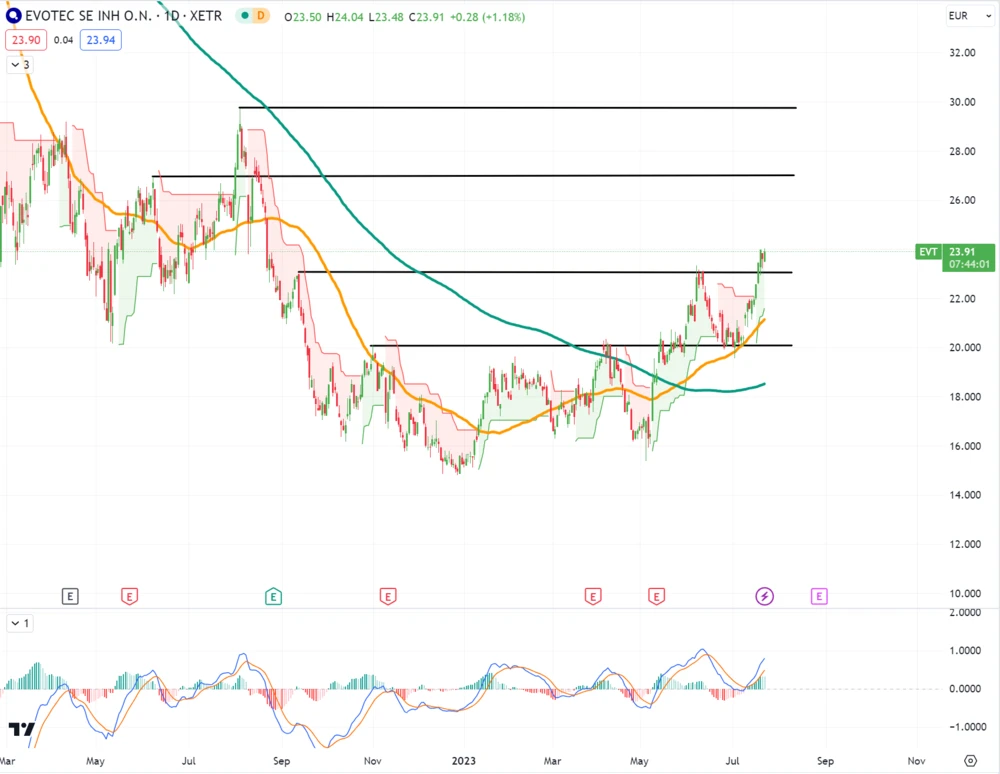This screenshot has width=1000, height=774.
Task: Click the gray E marker at far left
Action: [x=70, y=596]
